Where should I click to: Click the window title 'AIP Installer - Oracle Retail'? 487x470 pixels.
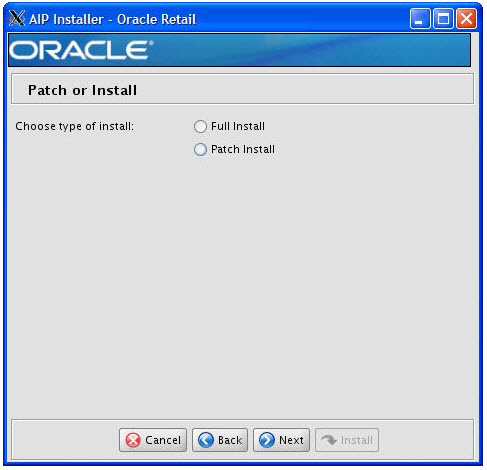(113, 19)
